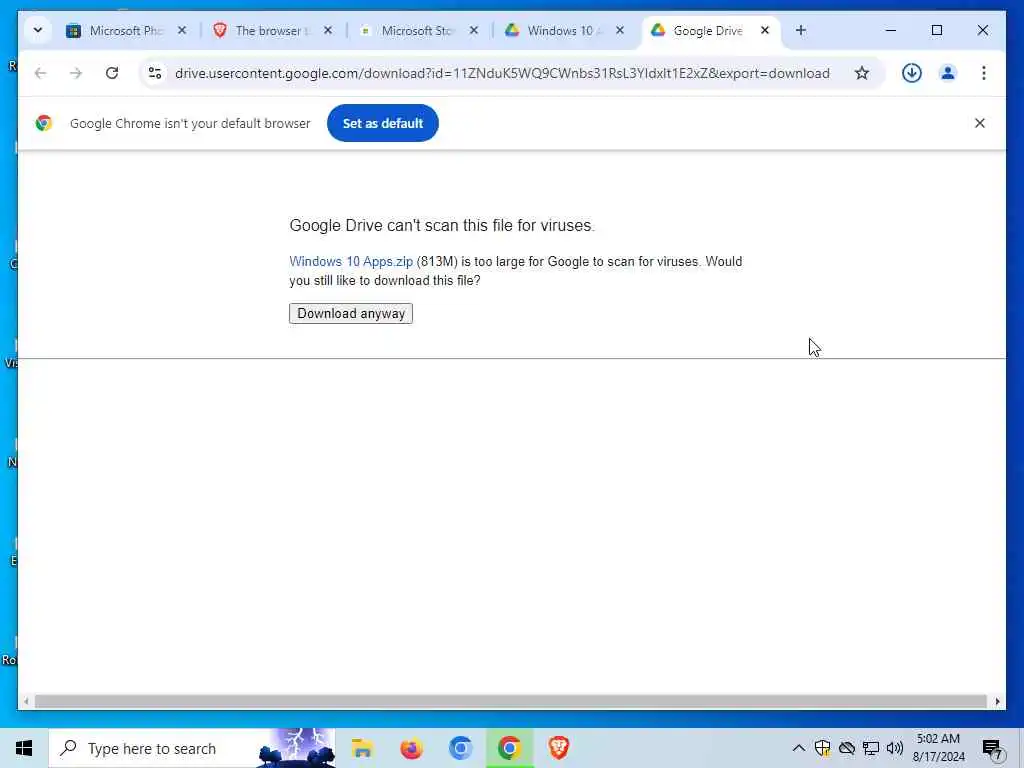Open Firefox from the taskbar
The image size is (1024, 768).
pos(411,748)
